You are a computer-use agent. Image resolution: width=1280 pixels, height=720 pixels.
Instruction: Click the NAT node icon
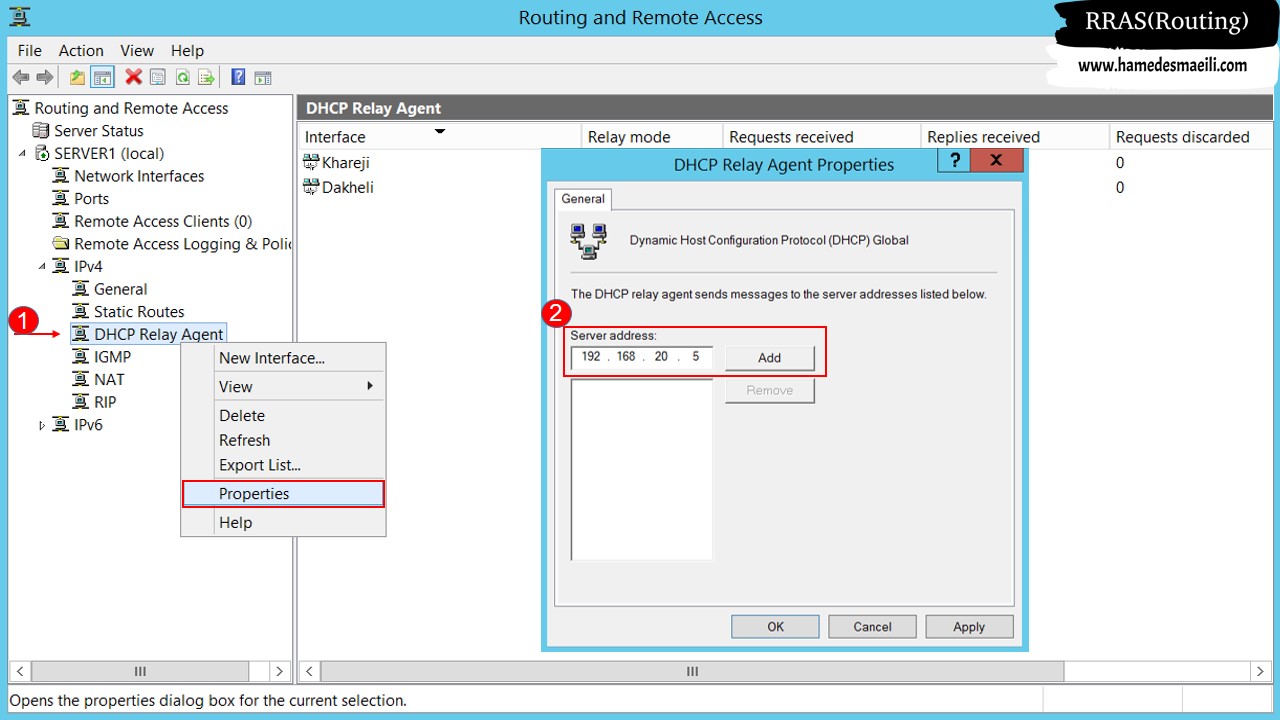[81, 380]
